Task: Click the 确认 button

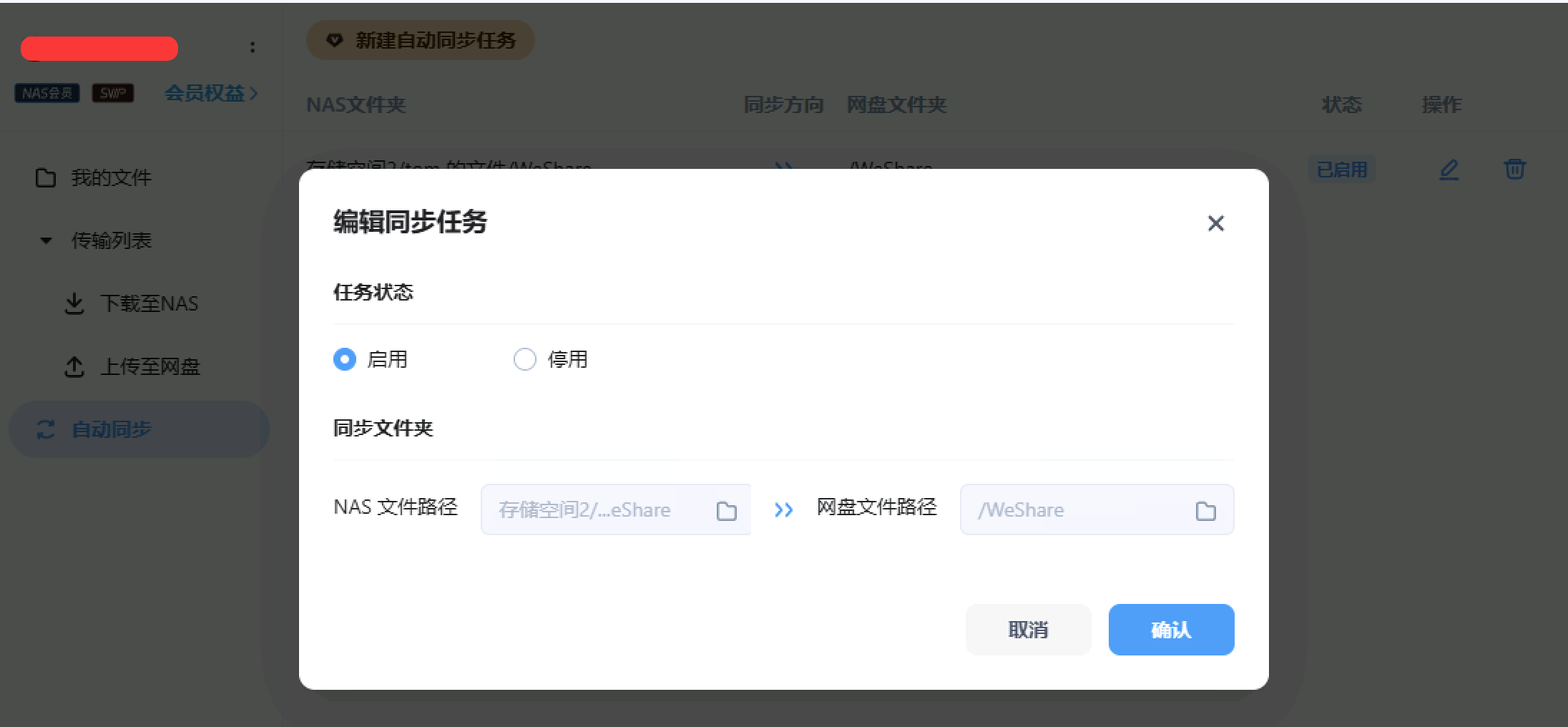Action: coord(1171,630)
